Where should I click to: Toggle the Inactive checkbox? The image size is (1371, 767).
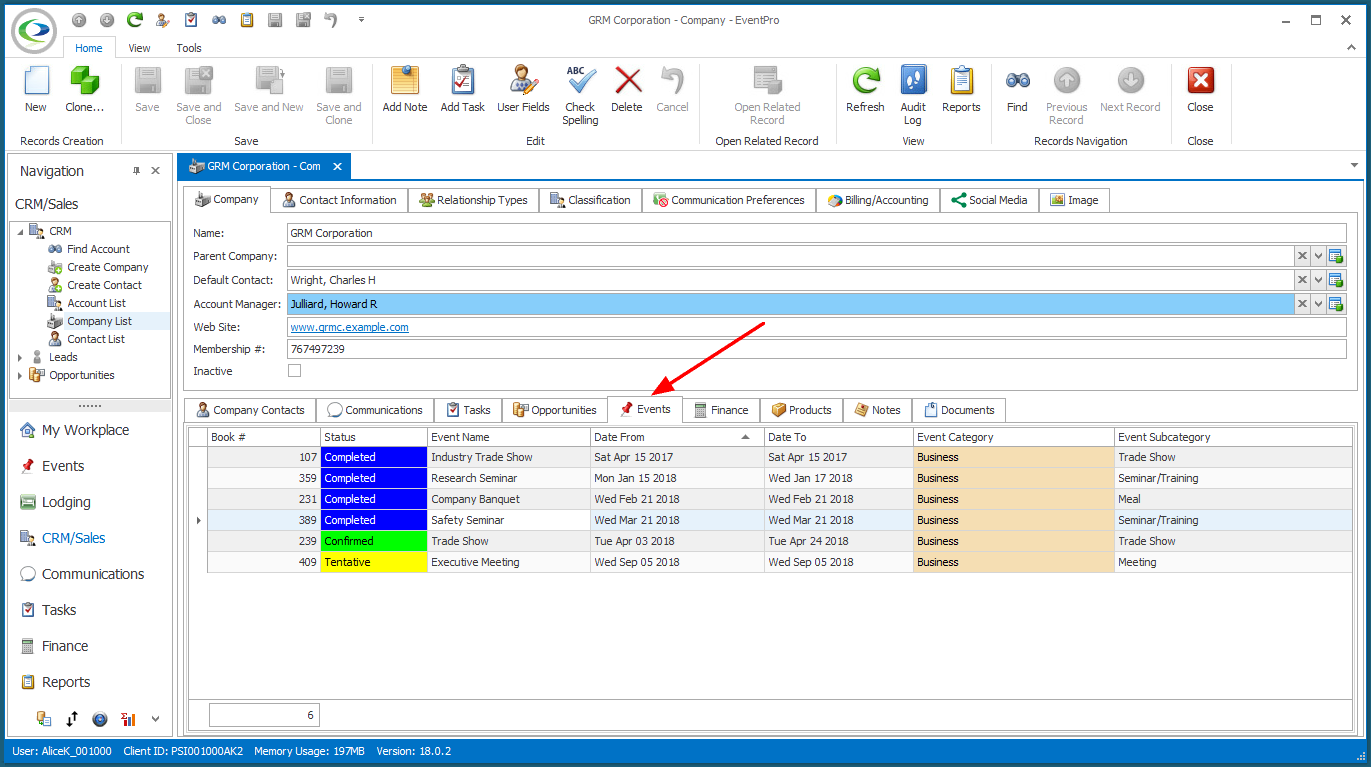coord(294,371)
